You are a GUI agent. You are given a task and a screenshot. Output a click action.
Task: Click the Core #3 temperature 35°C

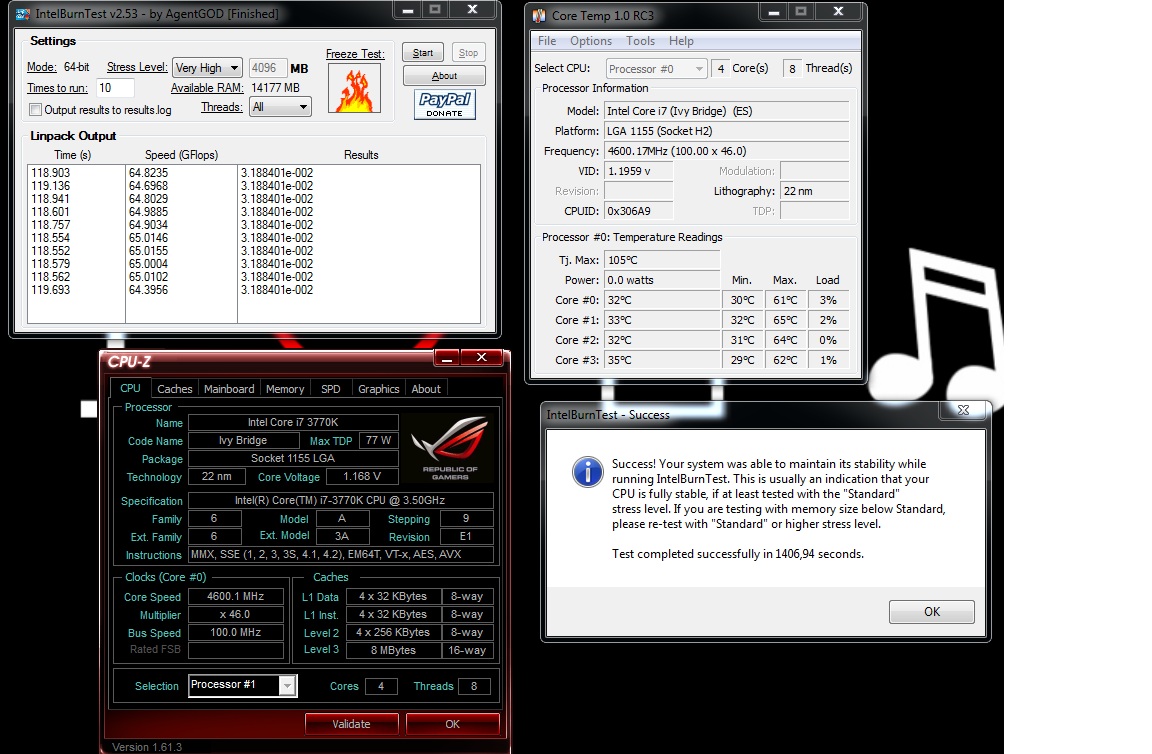pyautogui.click(x=661, y=360)
